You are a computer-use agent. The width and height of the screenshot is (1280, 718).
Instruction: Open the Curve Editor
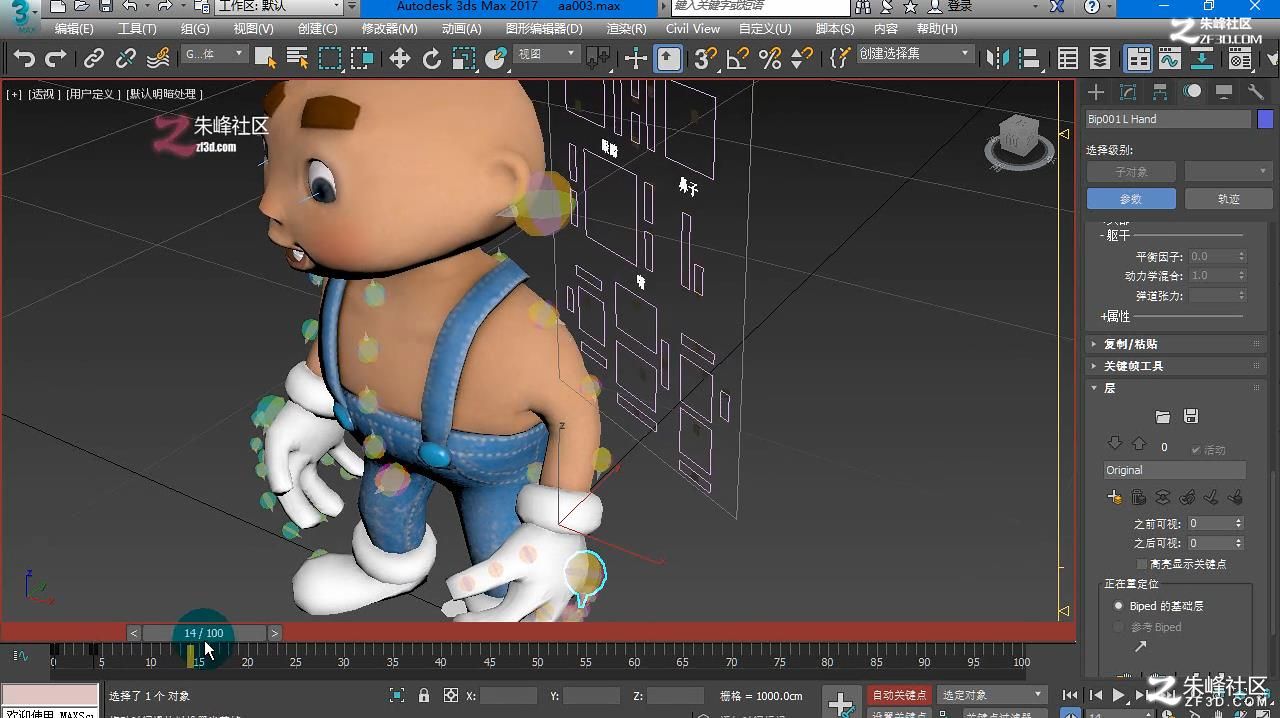1170,59
